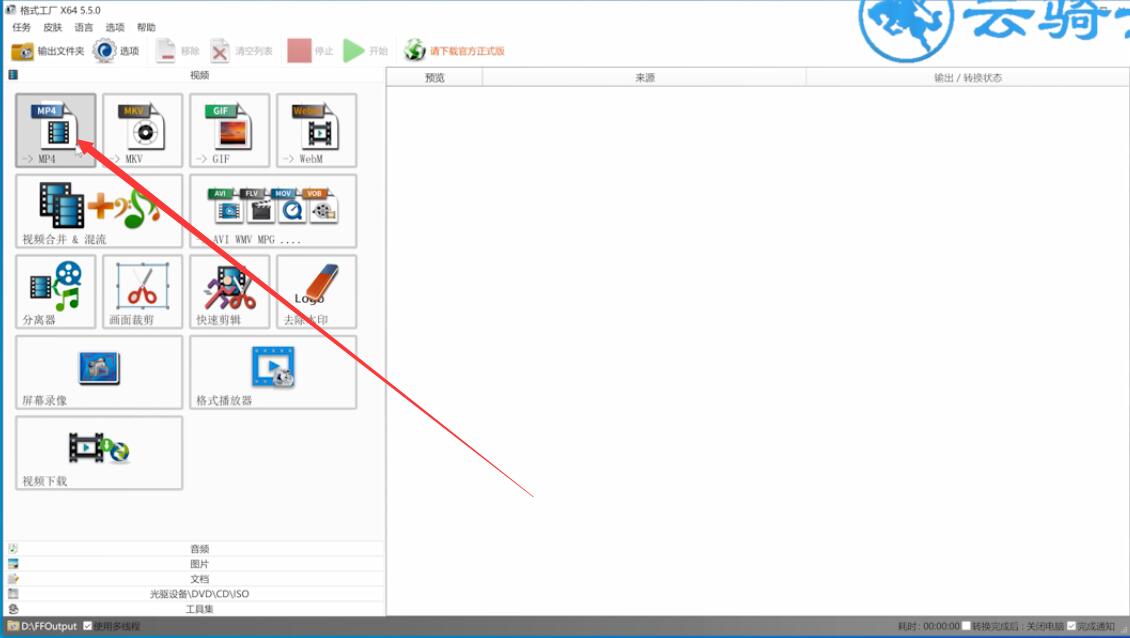Open the AVI WMV MPG formats tile

(273, 211)
